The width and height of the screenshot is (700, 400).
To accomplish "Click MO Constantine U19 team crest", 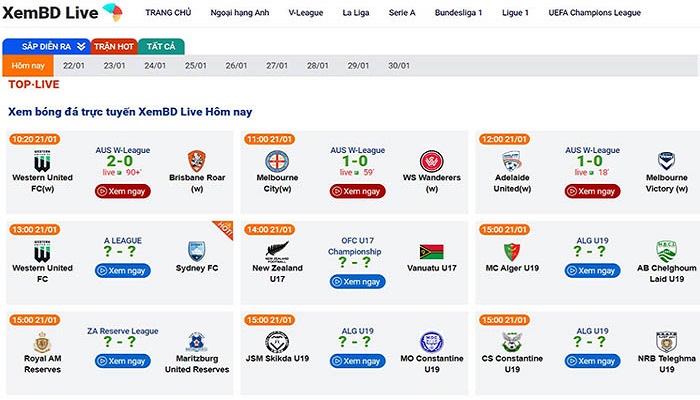I will click(x=432, y=342).
